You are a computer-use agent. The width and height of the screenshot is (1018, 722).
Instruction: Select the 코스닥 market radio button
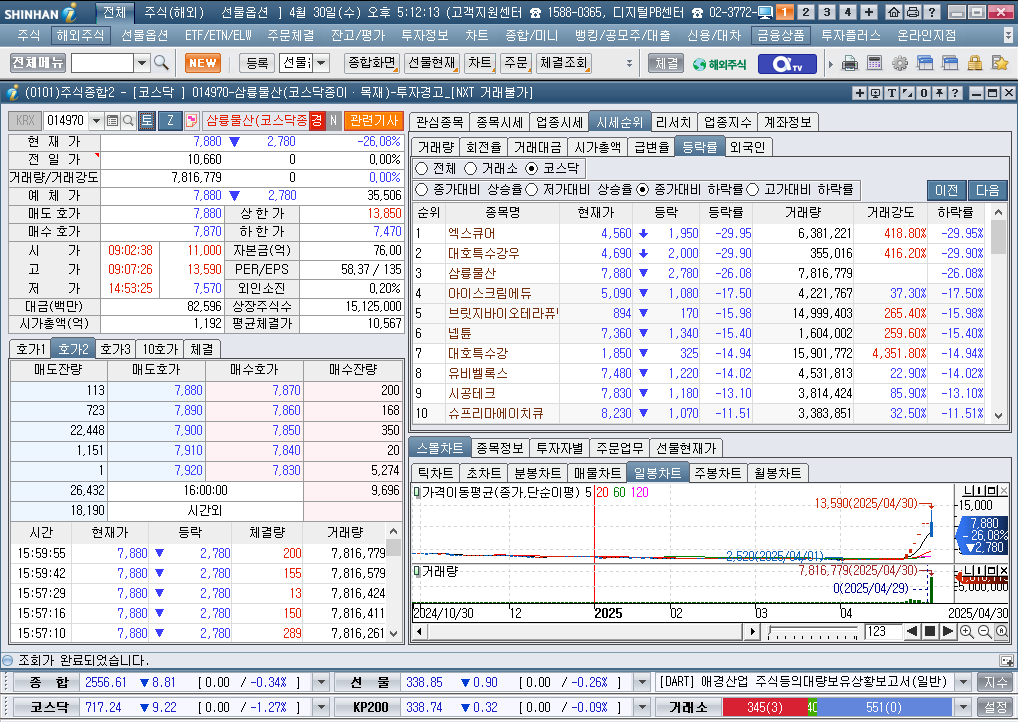532,168
